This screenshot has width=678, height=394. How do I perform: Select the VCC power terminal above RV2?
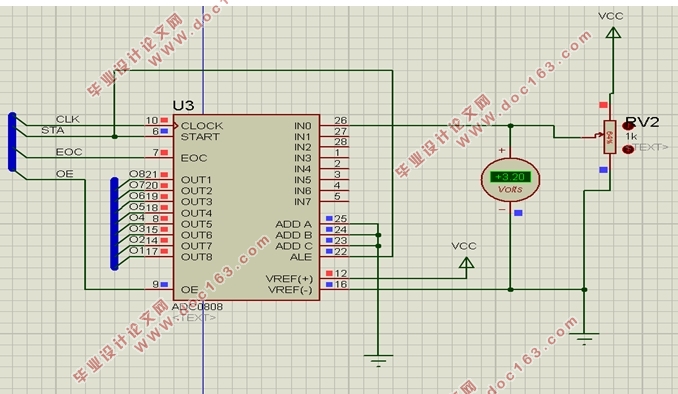[612, 32]
